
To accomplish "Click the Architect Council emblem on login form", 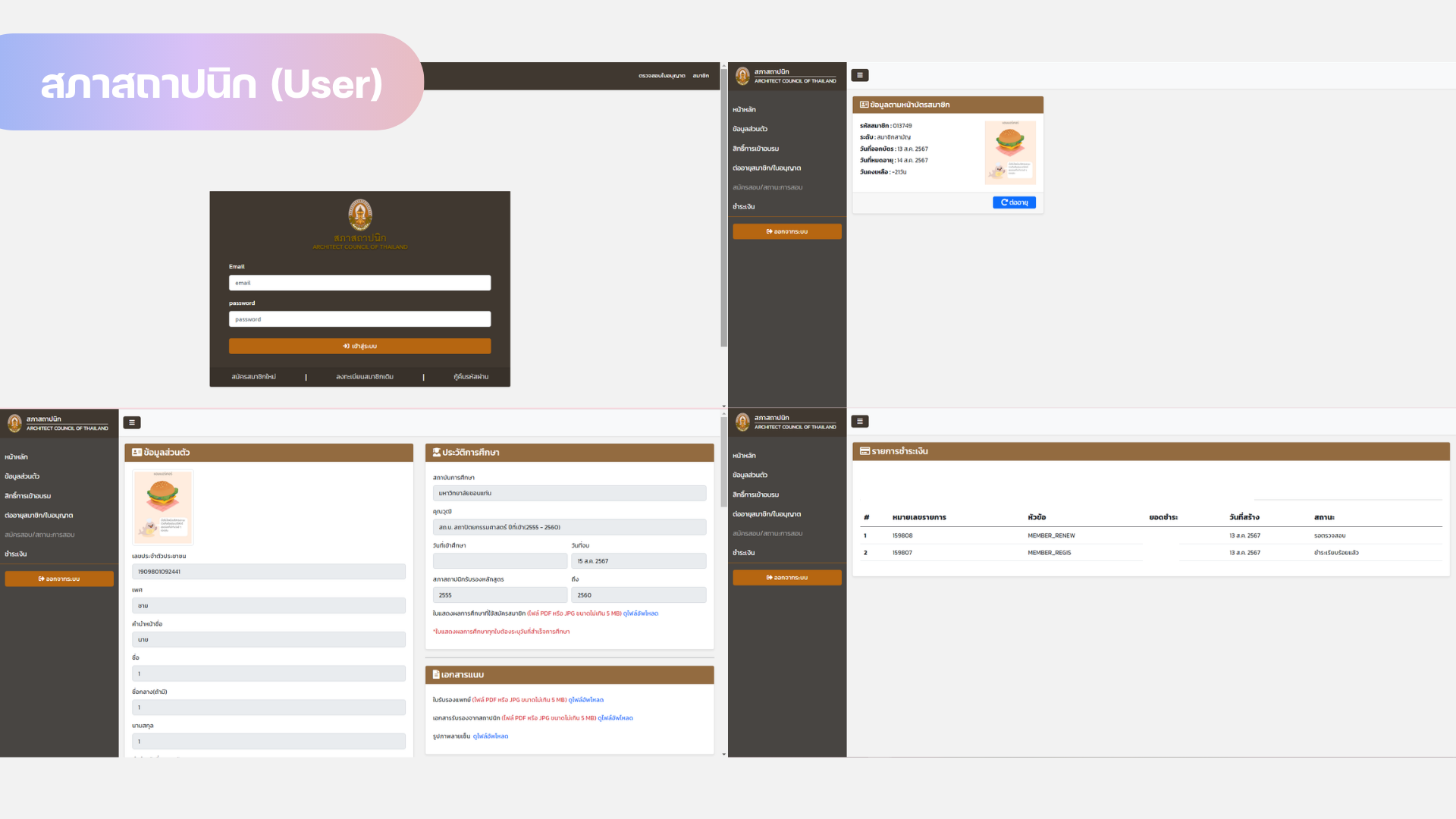I will point(359,215).
